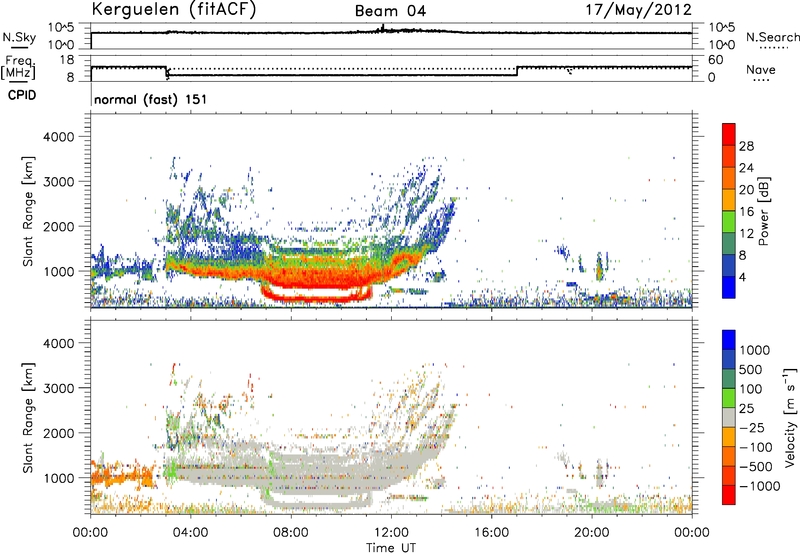The width and height of the screenshot is (800, 554).
Task: Click the gray segment of velocity color bar
Action: pyautogui.click(x=729, y=417)
